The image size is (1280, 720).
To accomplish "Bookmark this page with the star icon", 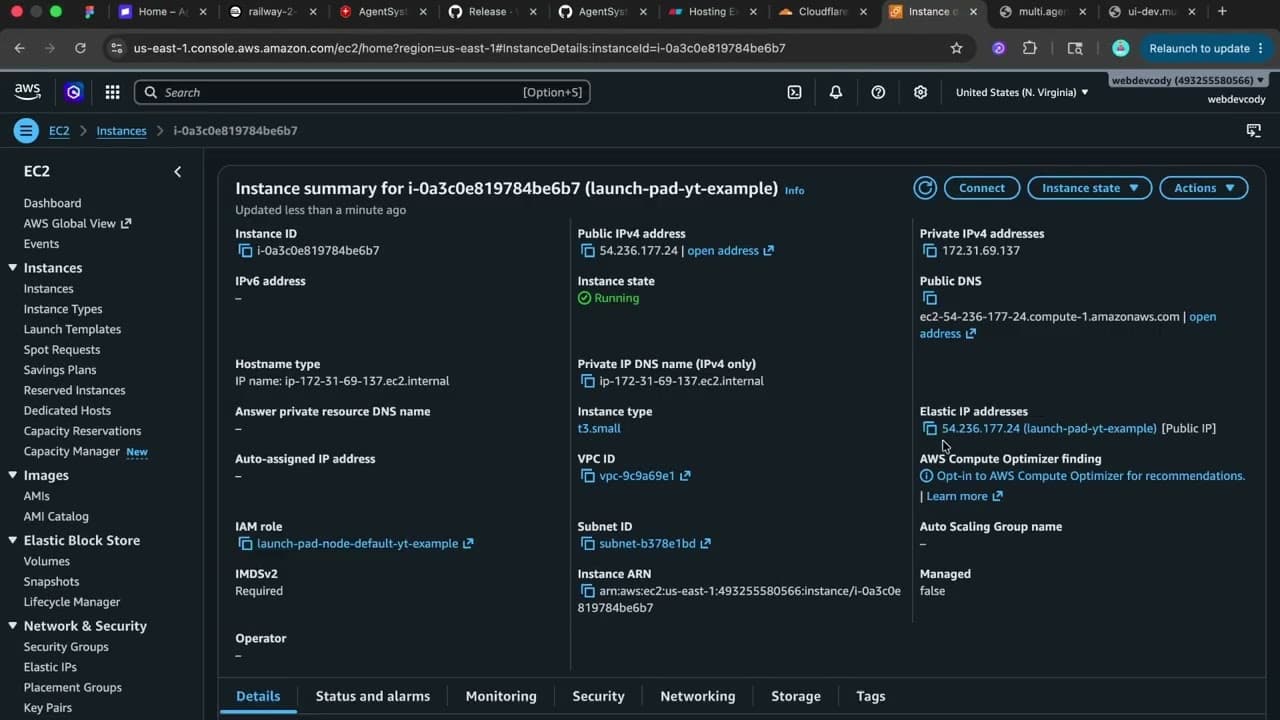I will pyautogui.click(x=956, y=48).
